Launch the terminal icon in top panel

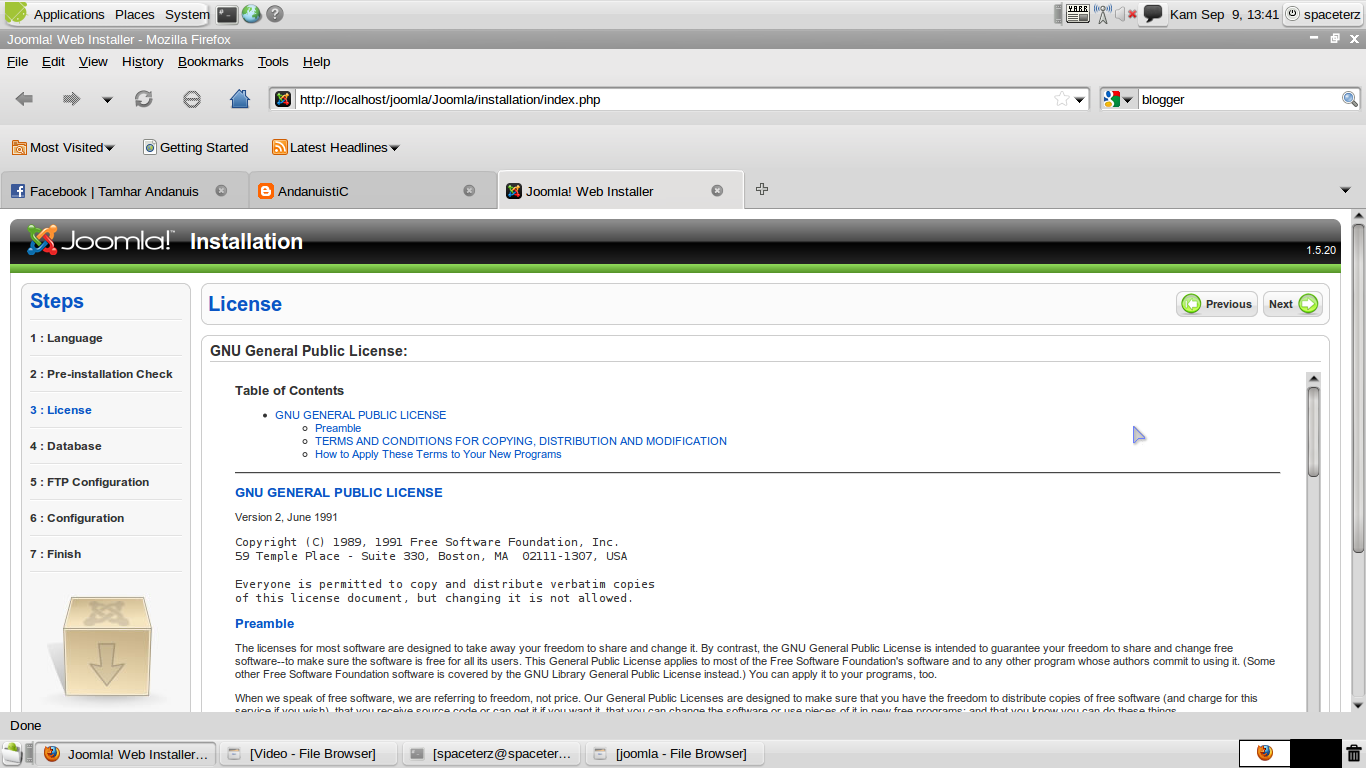tap(228, 14)
